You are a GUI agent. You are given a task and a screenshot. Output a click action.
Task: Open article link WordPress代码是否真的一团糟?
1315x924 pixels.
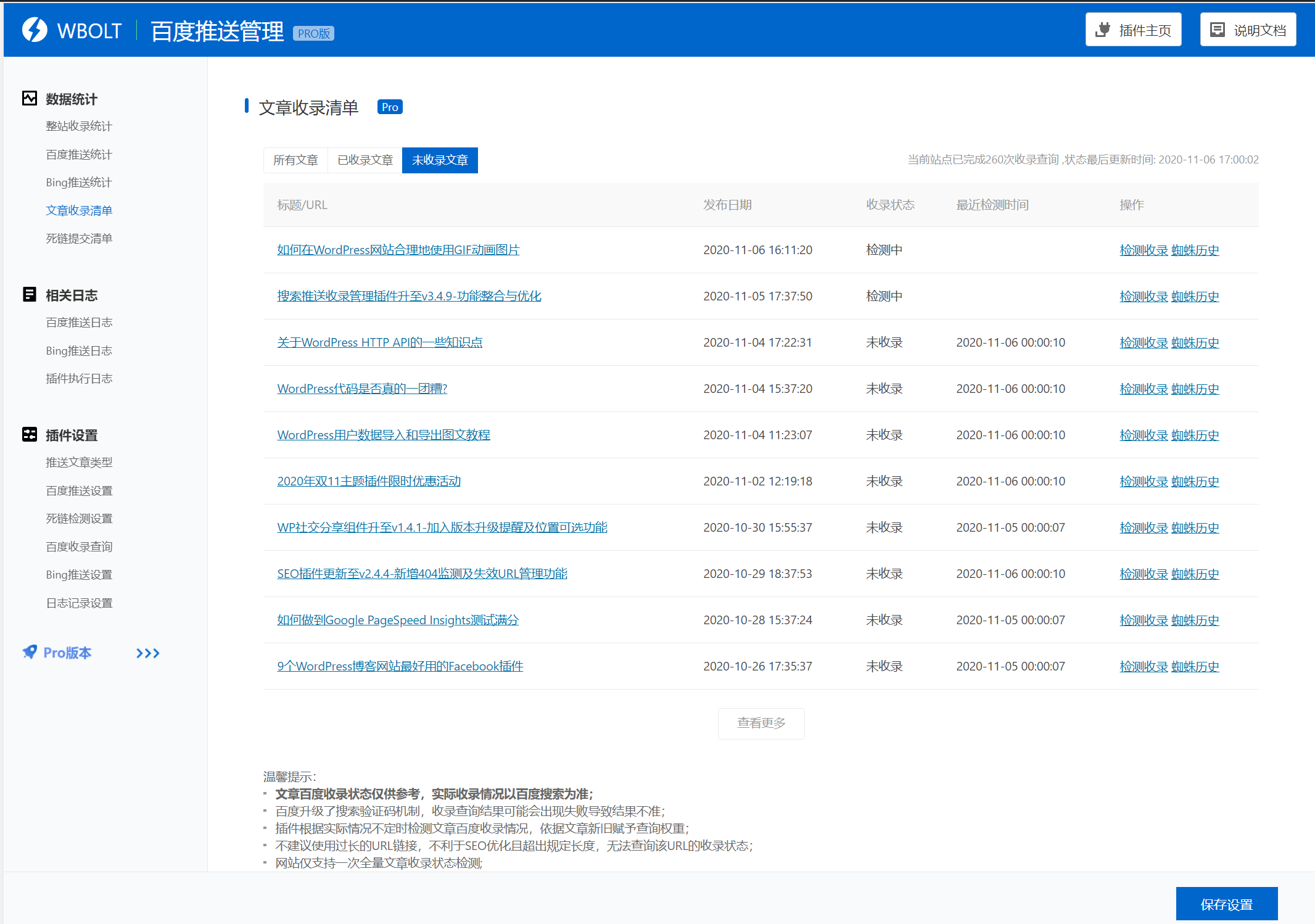point(362,389)
